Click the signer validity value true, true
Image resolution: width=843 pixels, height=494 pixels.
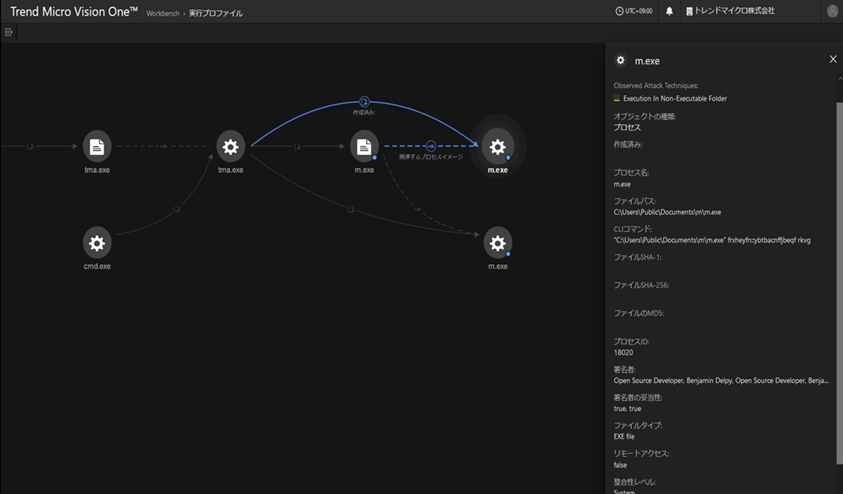[x=627, y=409]
